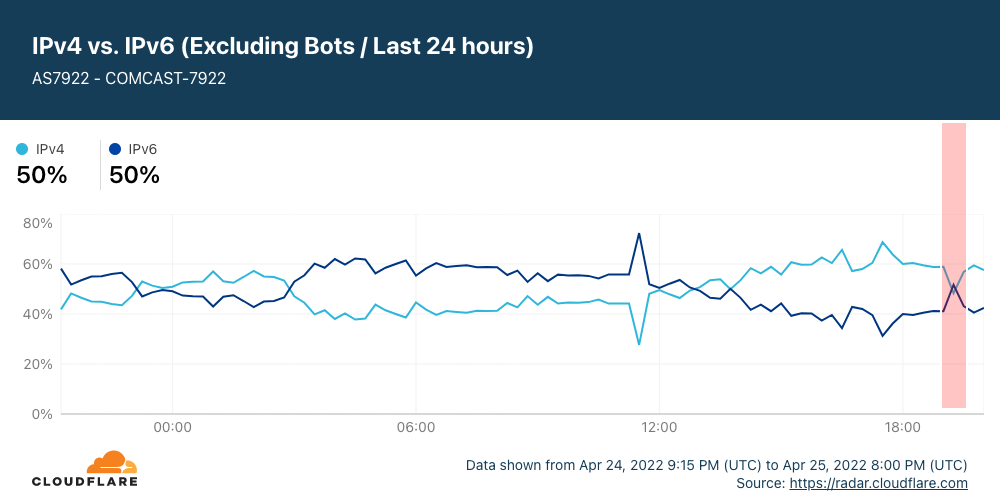Select the IPv6 50% value

(x=134, y=175)
